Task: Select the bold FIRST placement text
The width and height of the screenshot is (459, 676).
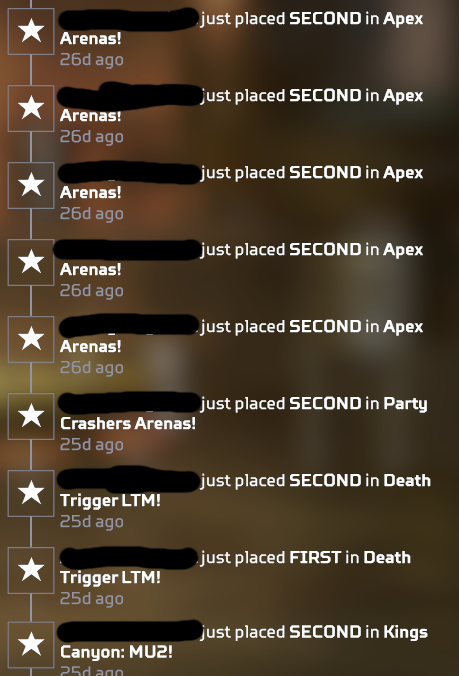Action: (315, 557)
